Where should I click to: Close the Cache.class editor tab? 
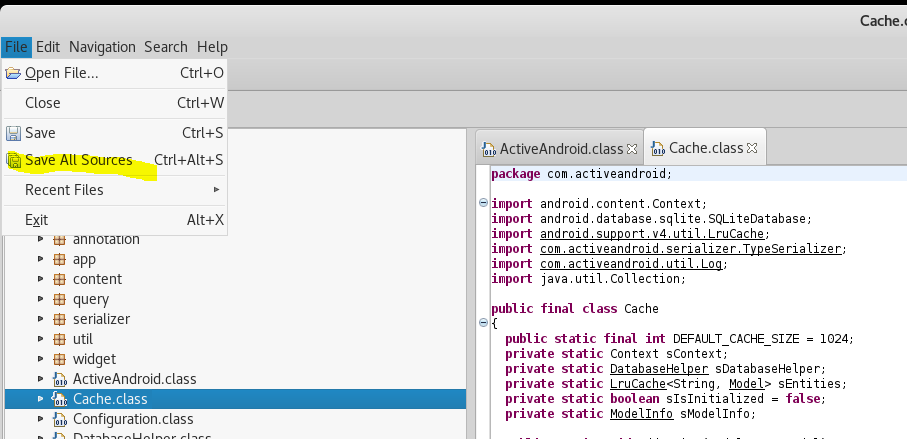point(753,148)
